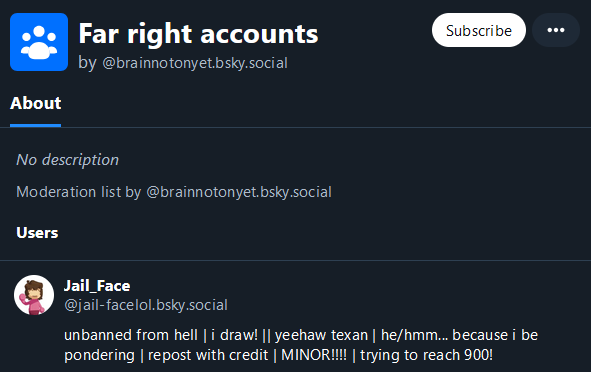Open the @jail-facelol.bsky.social handle
This screenshot has height=372, width=591.
145,305
